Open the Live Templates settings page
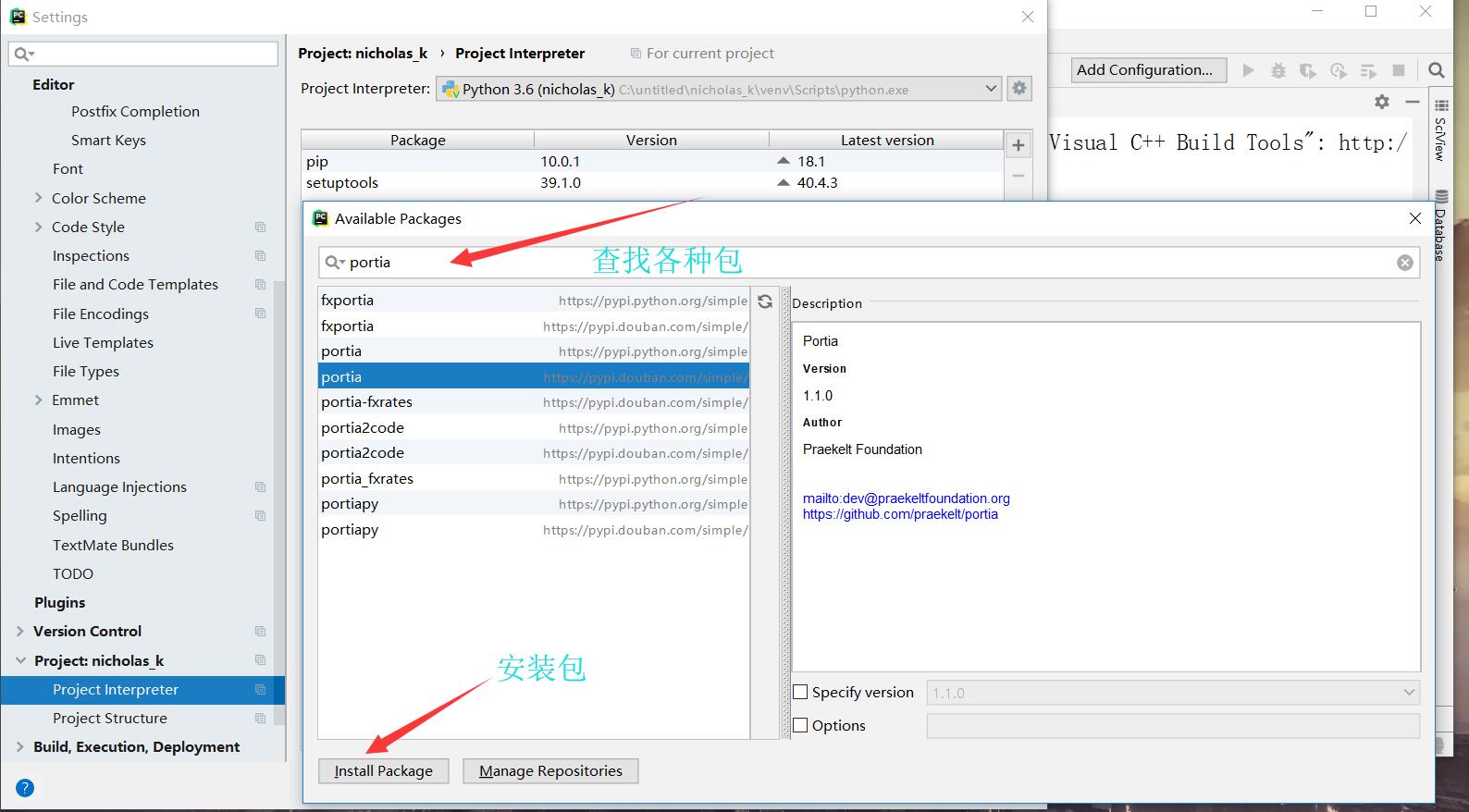Viewport: 1469px width, 812px height. [103, 342]
